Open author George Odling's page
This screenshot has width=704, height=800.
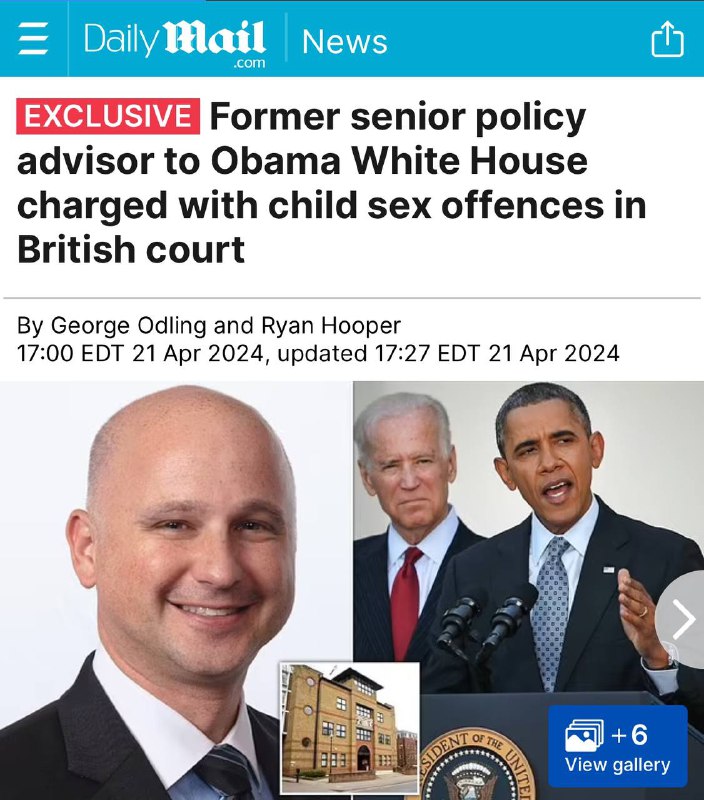pyautogui.click(x=129, y=326)
